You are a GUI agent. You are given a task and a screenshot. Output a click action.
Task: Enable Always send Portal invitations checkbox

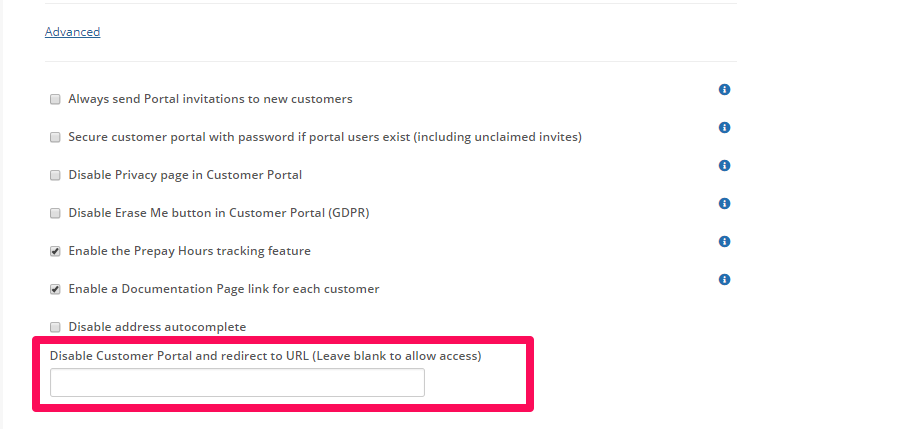[55, 100]
